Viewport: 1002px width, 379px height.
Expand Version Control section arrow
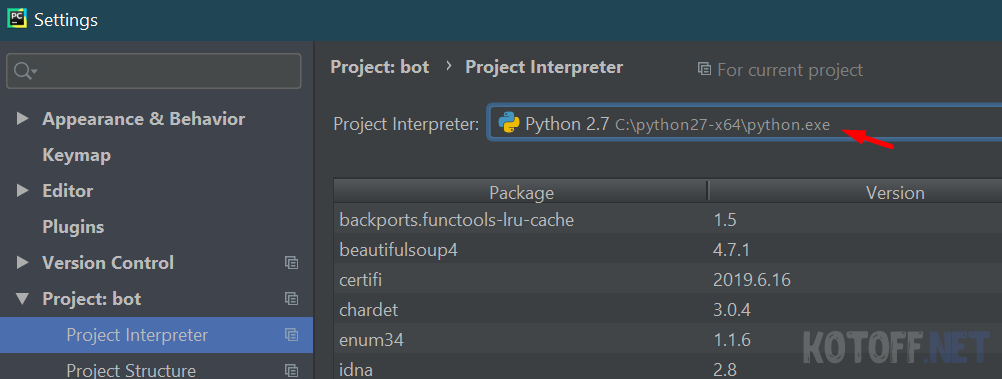click(x=22, y=263)
